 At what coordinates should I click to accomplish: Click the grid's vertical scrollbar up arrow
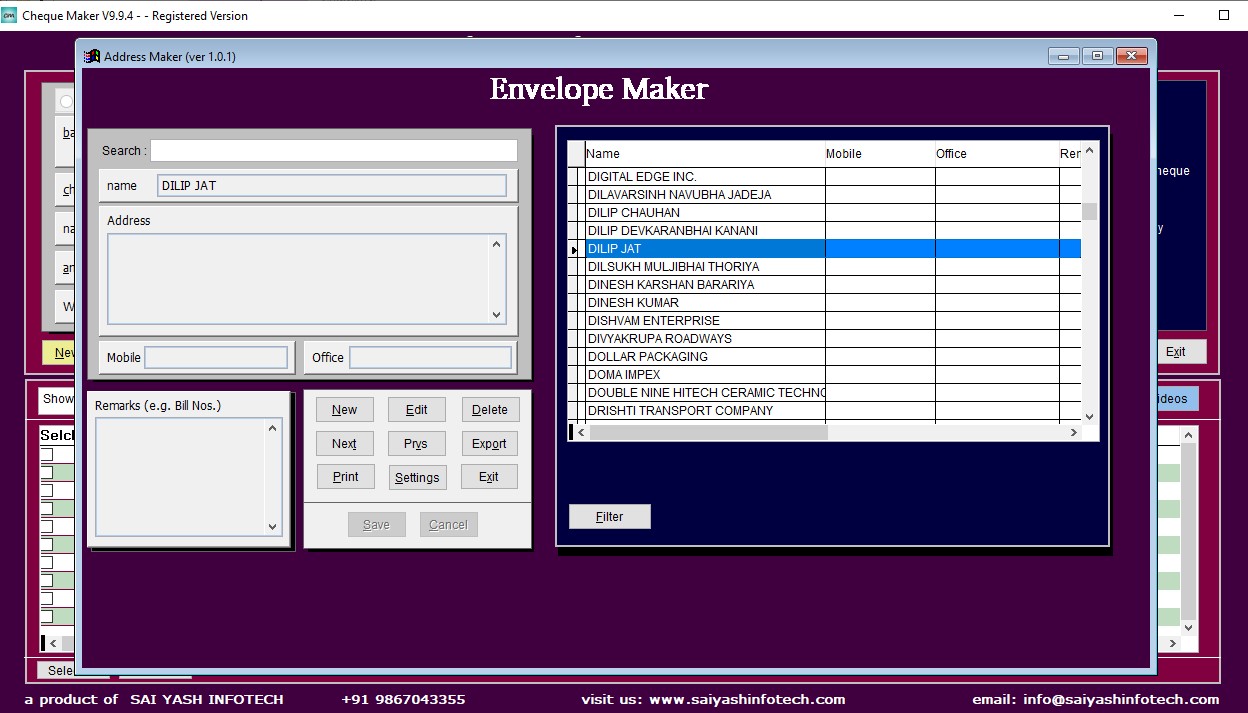(1090, 150)
